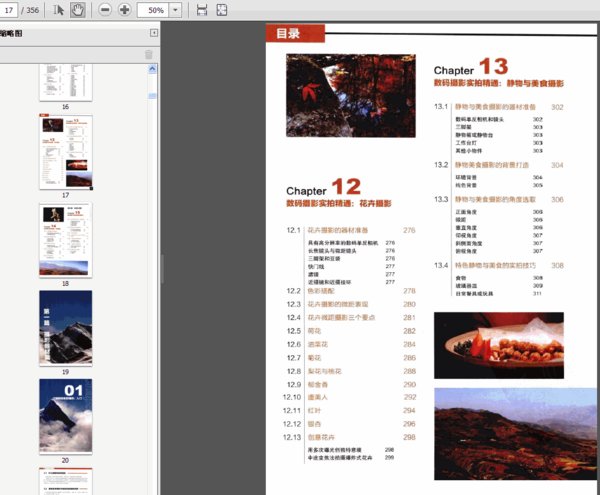Click contents entry 13.3
Screen dimensions: 600x495
[x=499, y=200]
